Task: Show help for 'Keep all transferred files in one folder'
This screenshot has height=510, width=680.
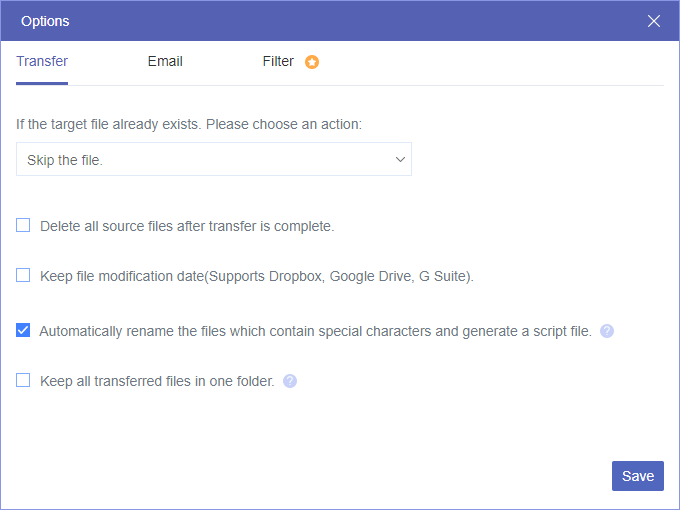Action: click(x=290, y=381)
